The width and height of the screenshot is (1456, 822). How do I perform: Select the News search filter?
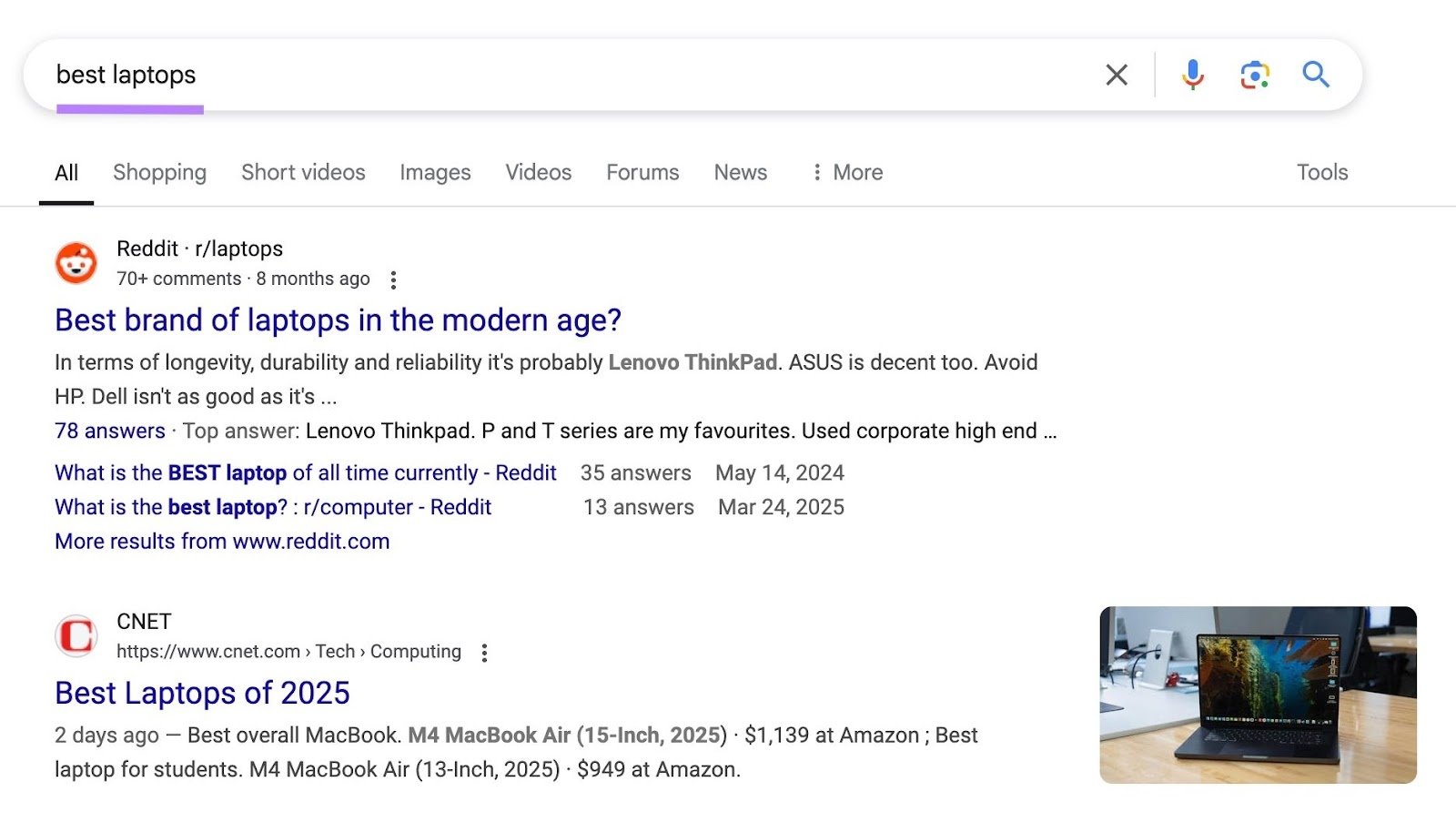740,172
